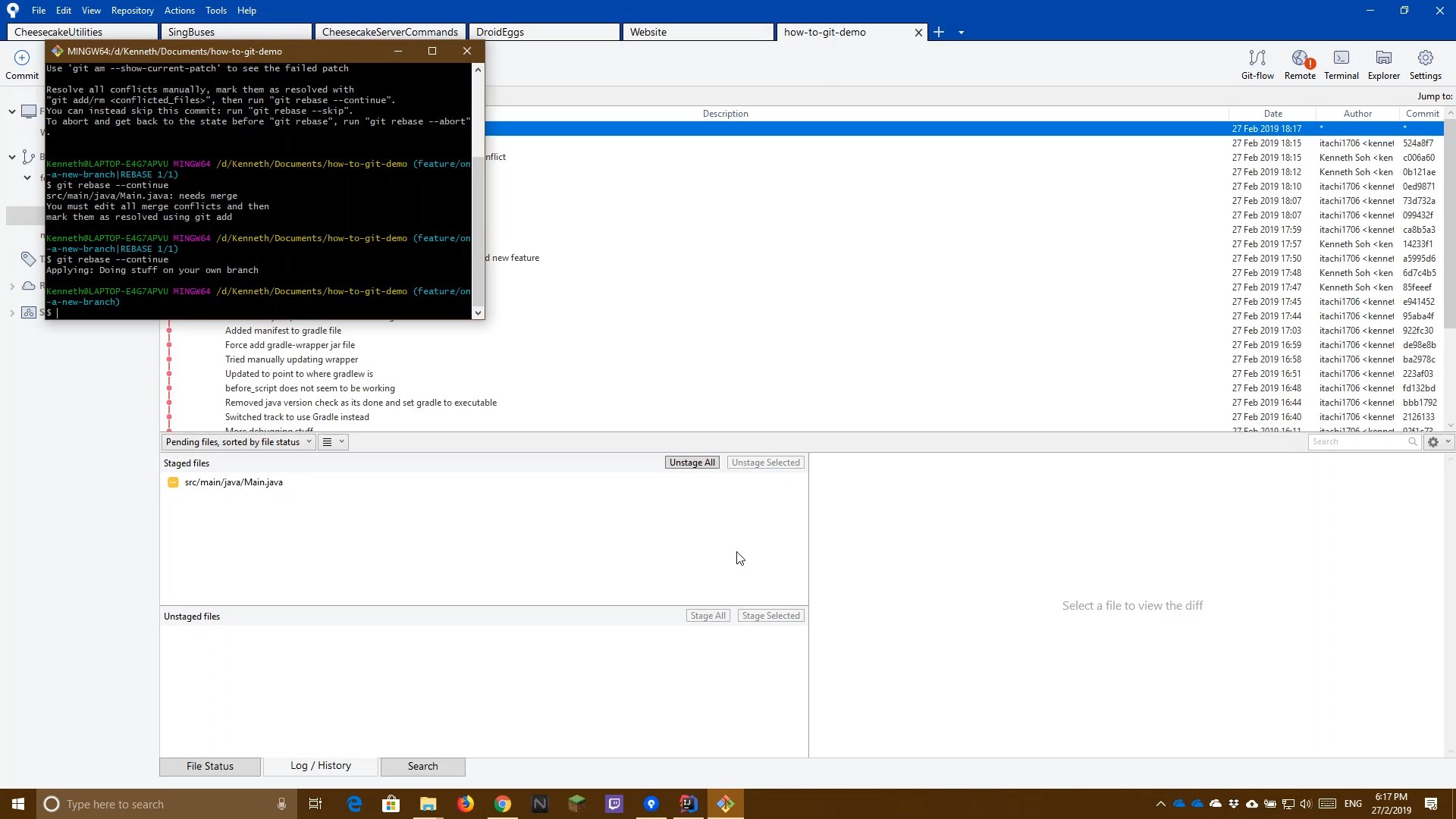1456x819 pixels.
Task: Switch to DroidEggs repository tab
Action: coord(544,32)
